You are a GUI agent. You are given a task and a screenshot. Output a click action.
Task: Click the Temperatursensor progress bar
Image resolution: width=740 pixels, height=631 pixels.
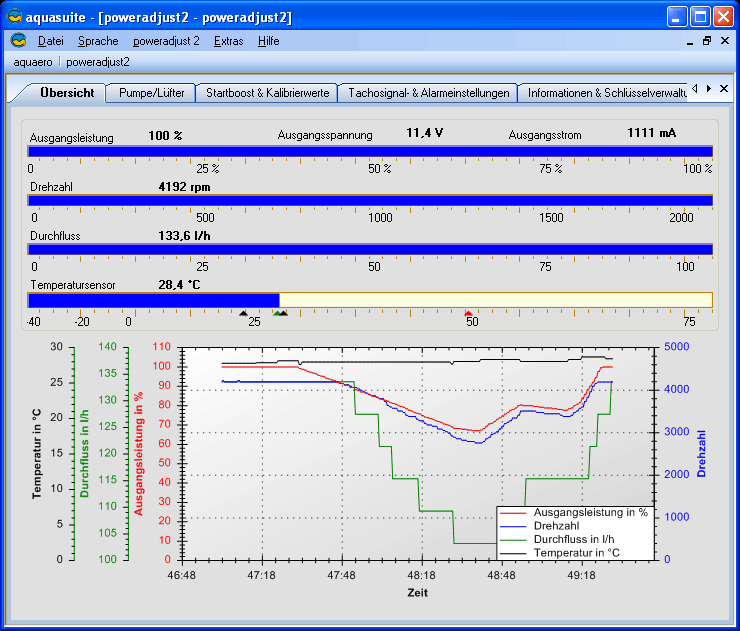pos(370,300)
